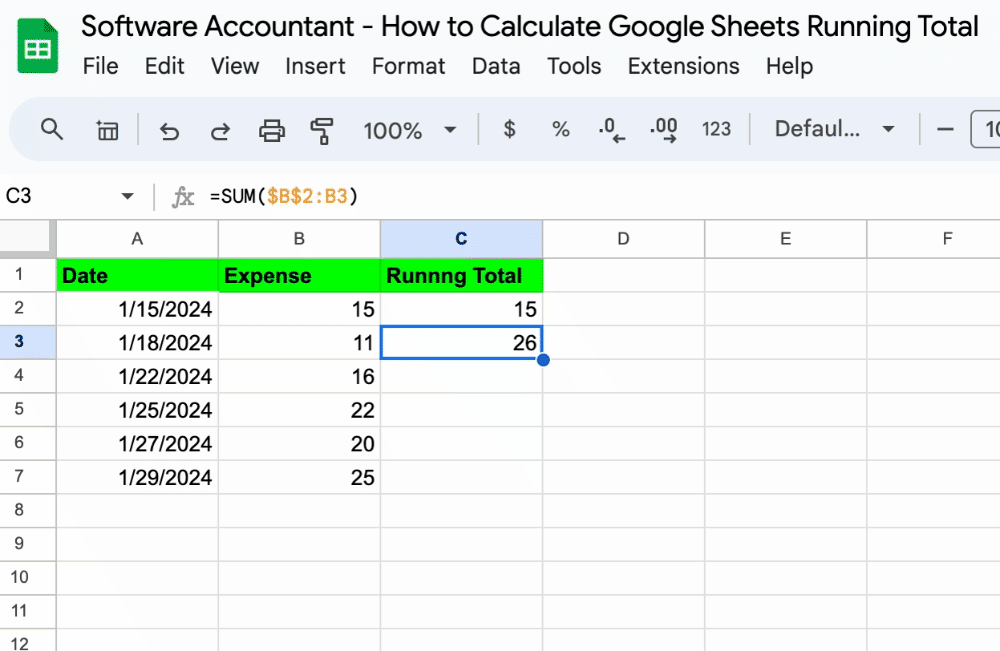Select cell with date 1/22/2024
Viewport: 1000px width, 651px height.
(x=137, y=376)
